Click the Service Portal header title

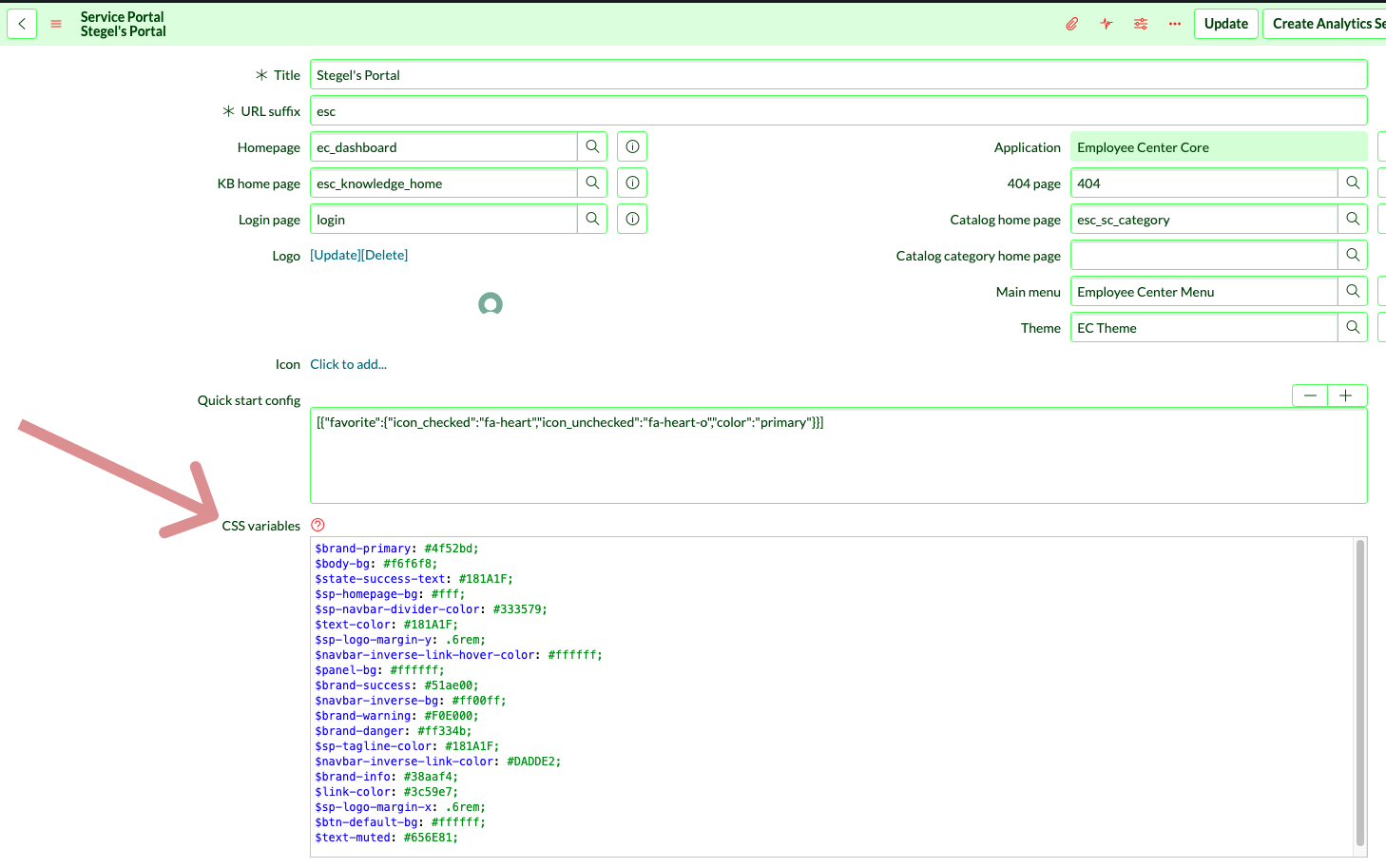pos(122,16)
